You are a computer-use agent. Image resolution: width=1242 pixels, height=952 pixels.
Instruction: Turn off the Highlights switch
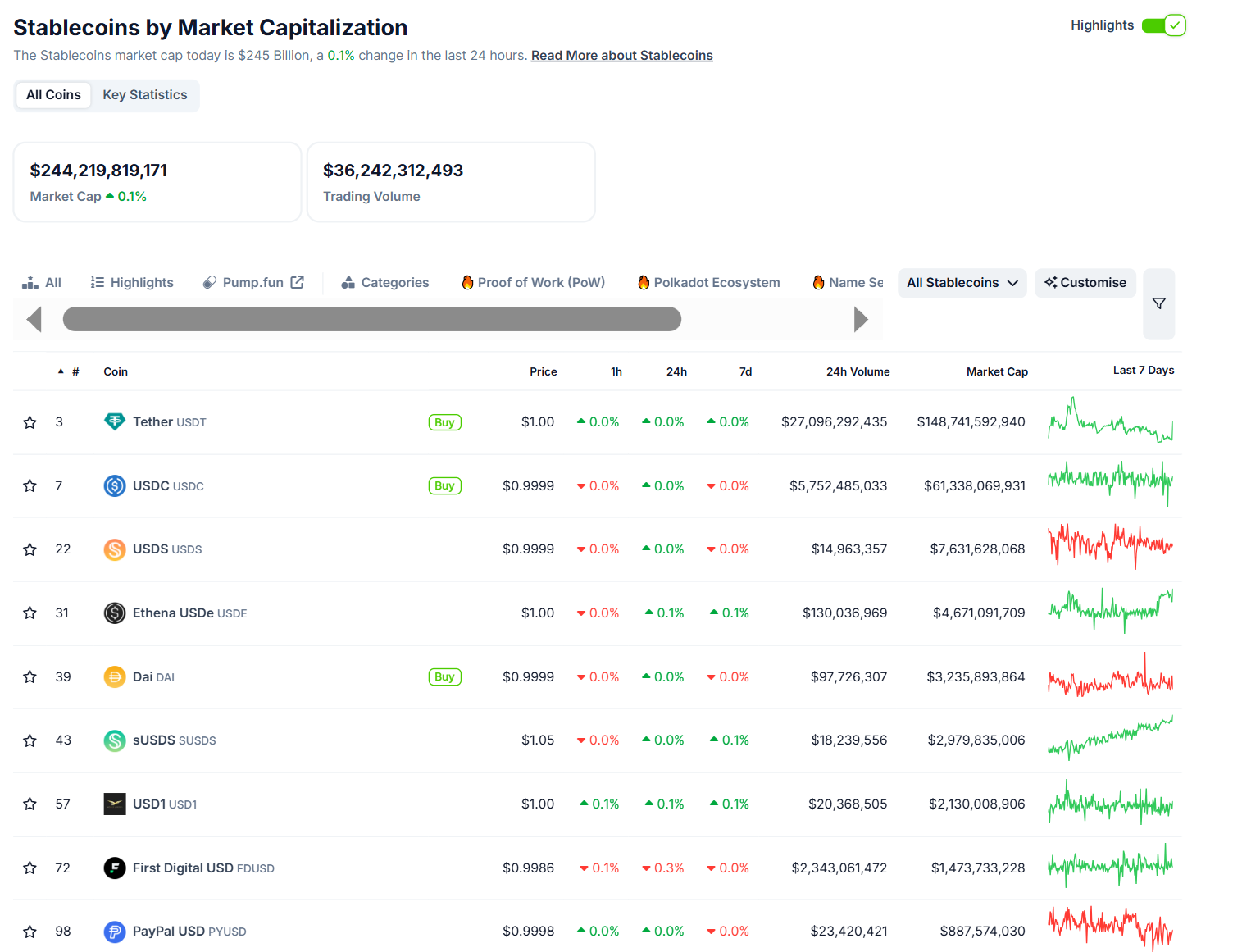point(1163,25)
